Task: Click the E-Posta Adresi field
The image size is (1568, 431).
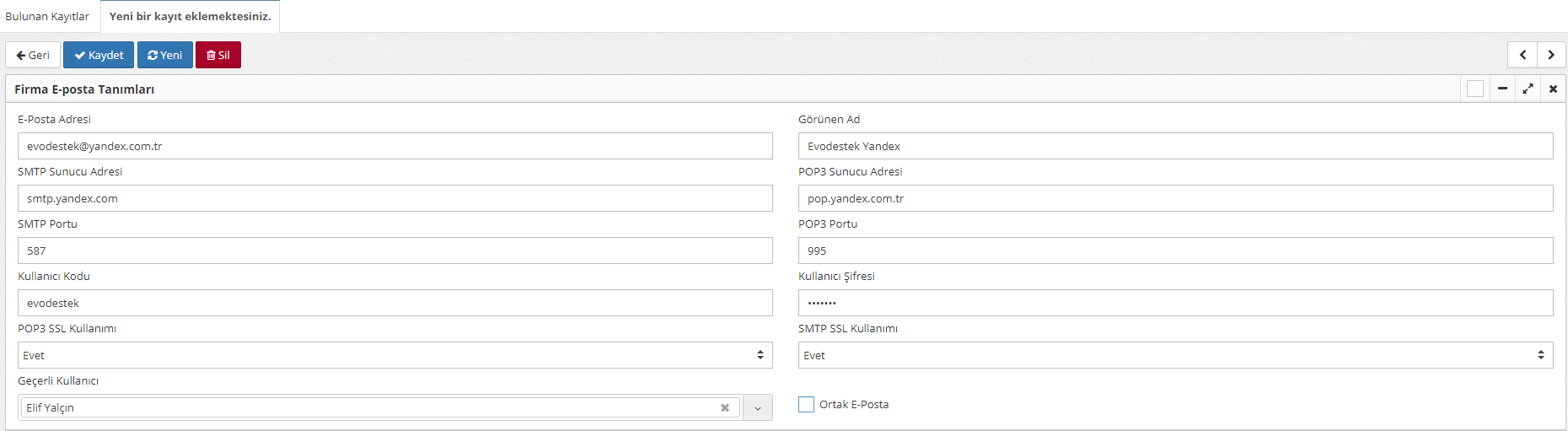Action: click(x=395, y=146)
